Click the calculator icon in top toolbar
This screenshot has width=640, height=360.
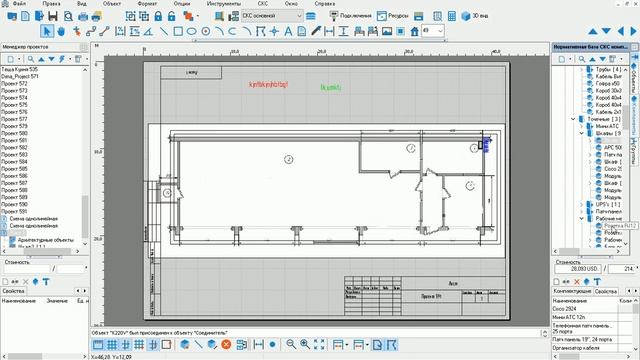452,16
